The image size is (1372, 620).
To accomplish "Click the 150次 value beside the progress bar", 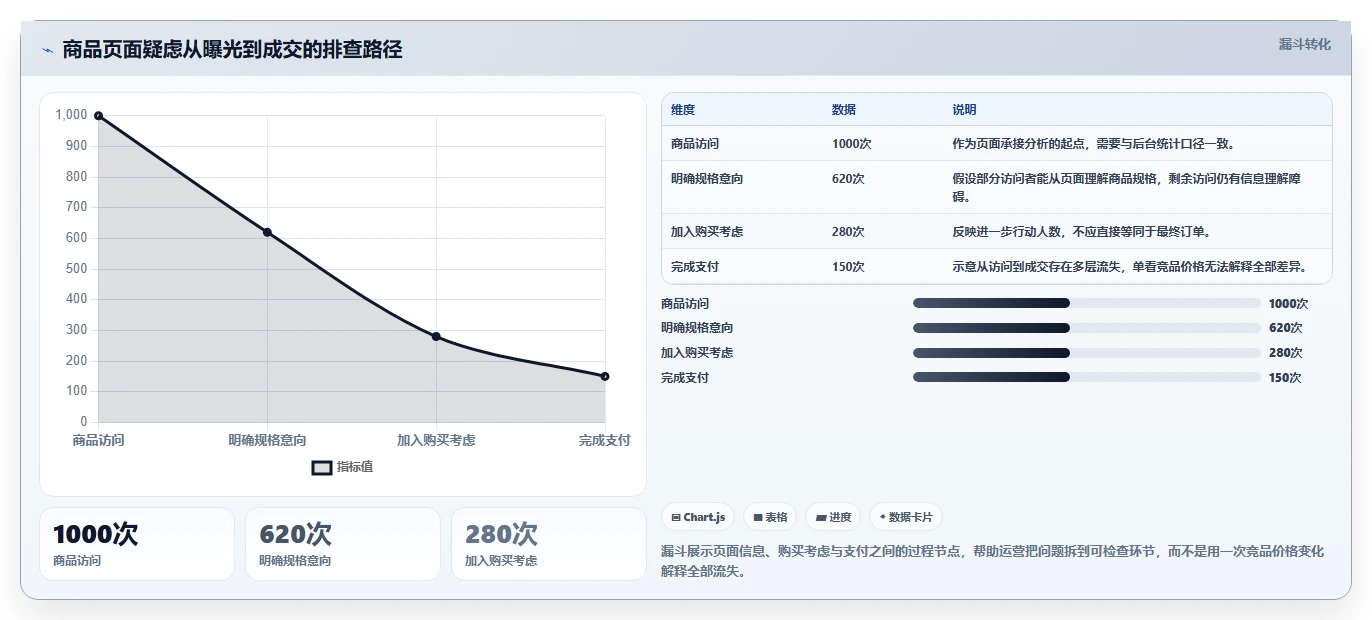I will (x=1285, y=378).
